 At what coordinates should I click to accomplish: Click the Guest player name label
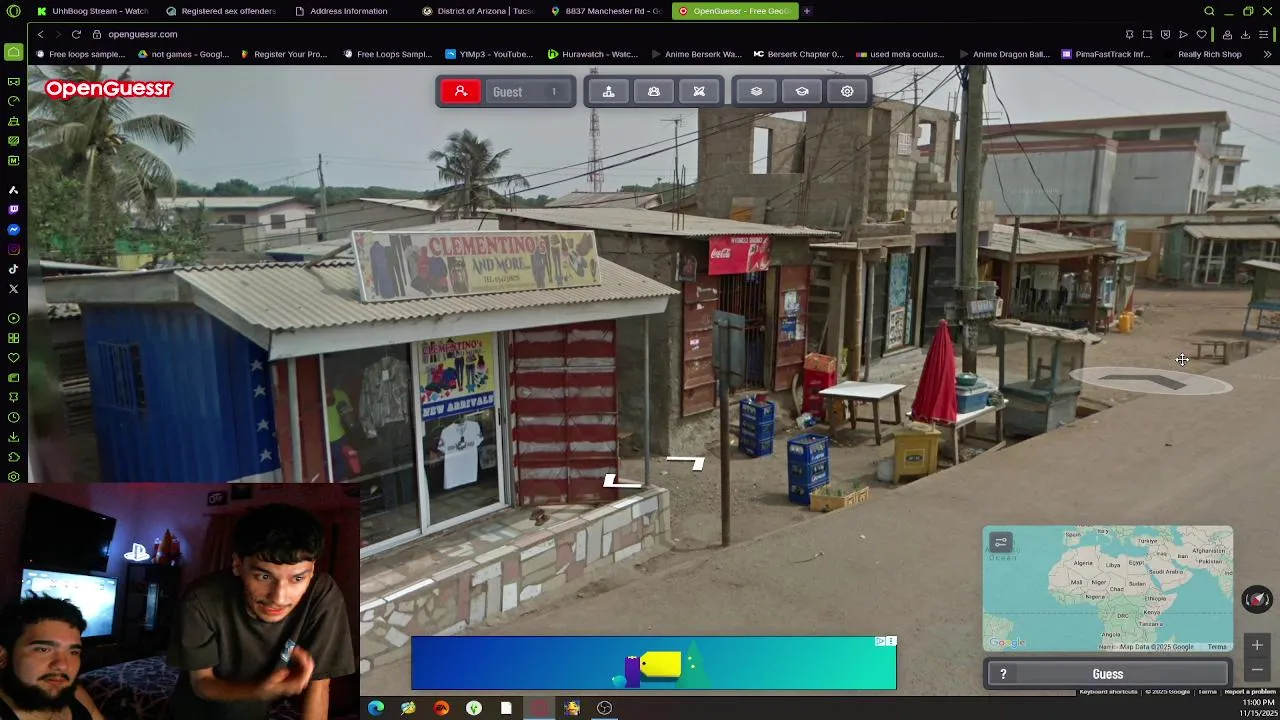click(507, 92)
